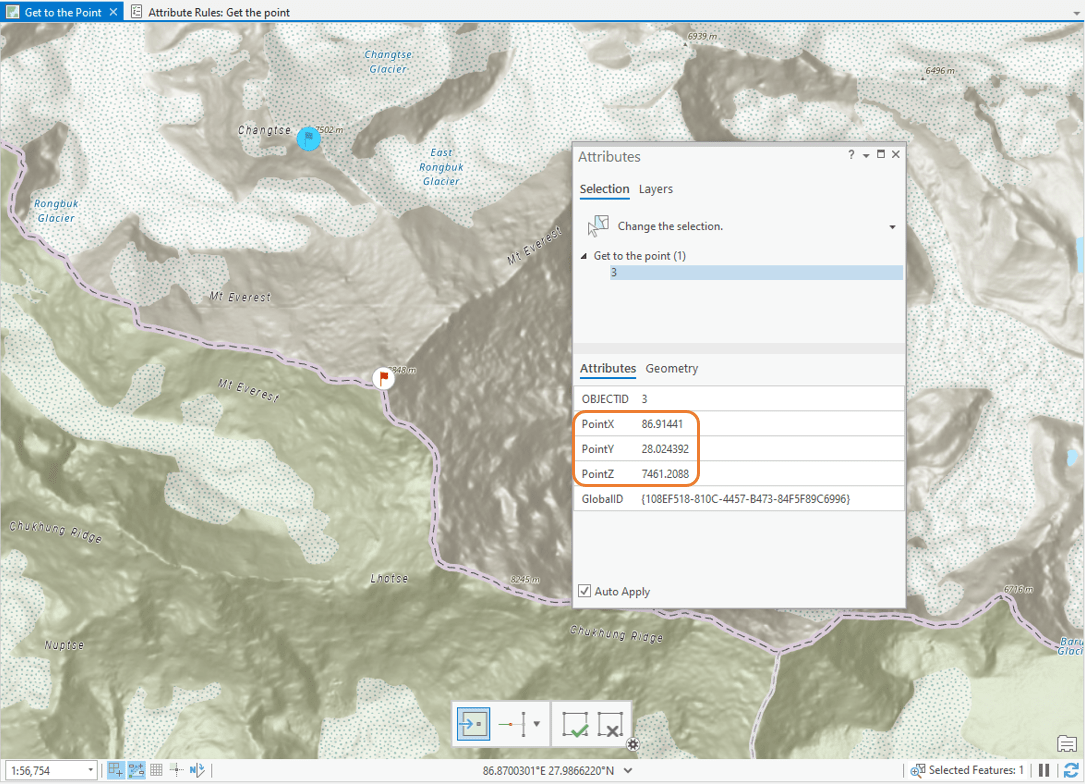1085x784 pixels.
Task: Click the perpendicular constraint tool
Action: tap(513, 724)
